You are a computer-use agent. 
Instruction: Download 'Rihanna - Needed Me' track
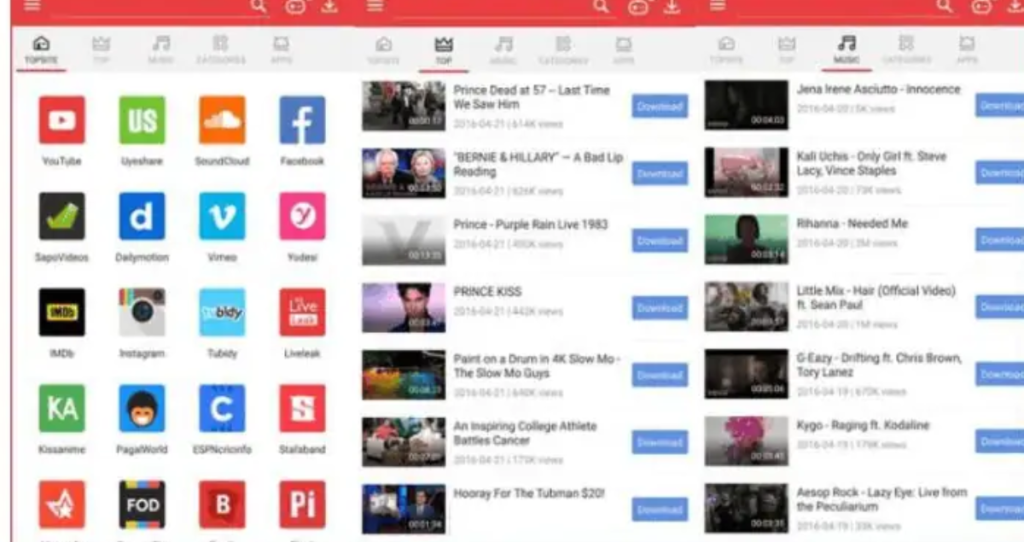click(1000, 240)
